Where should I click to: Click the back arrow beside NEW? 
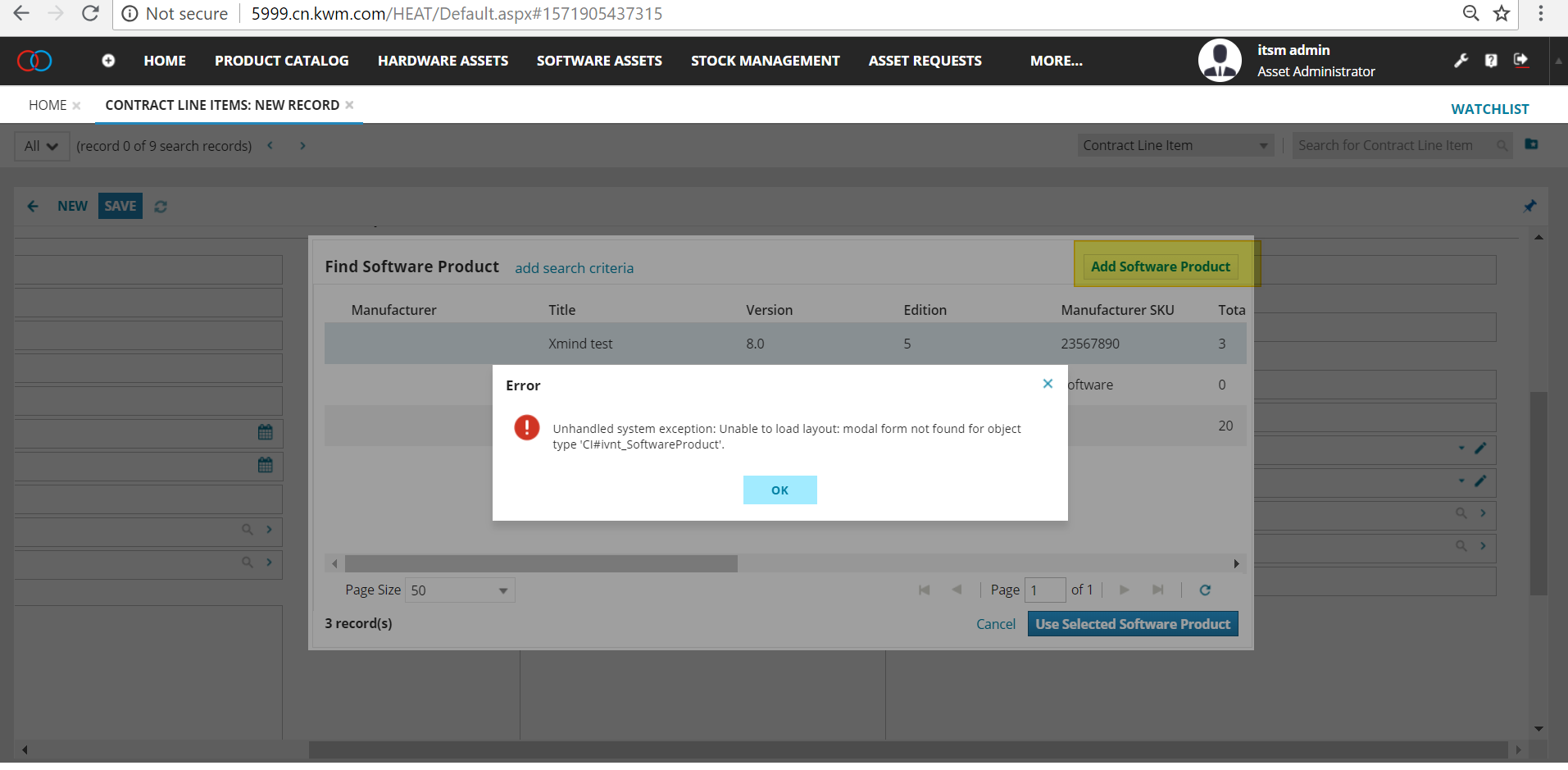[33, 207]
